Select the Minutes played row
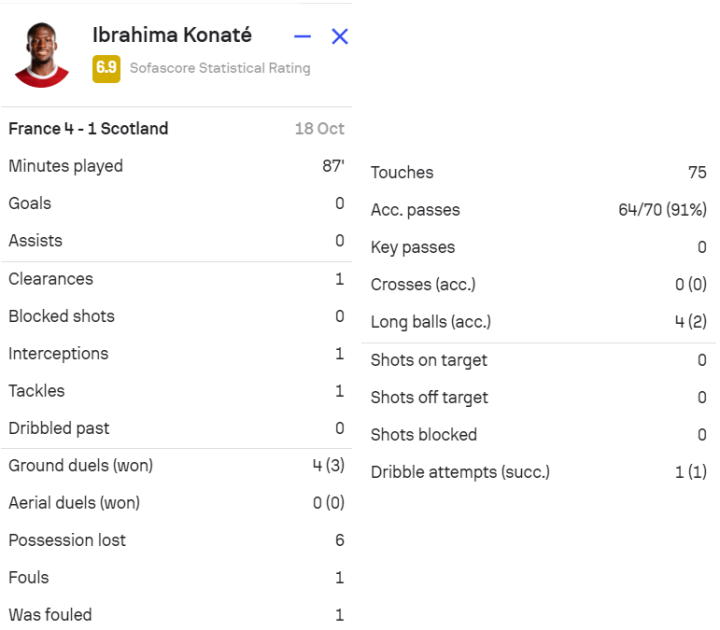This screenshot has width=720, height=630. point(176,166)
